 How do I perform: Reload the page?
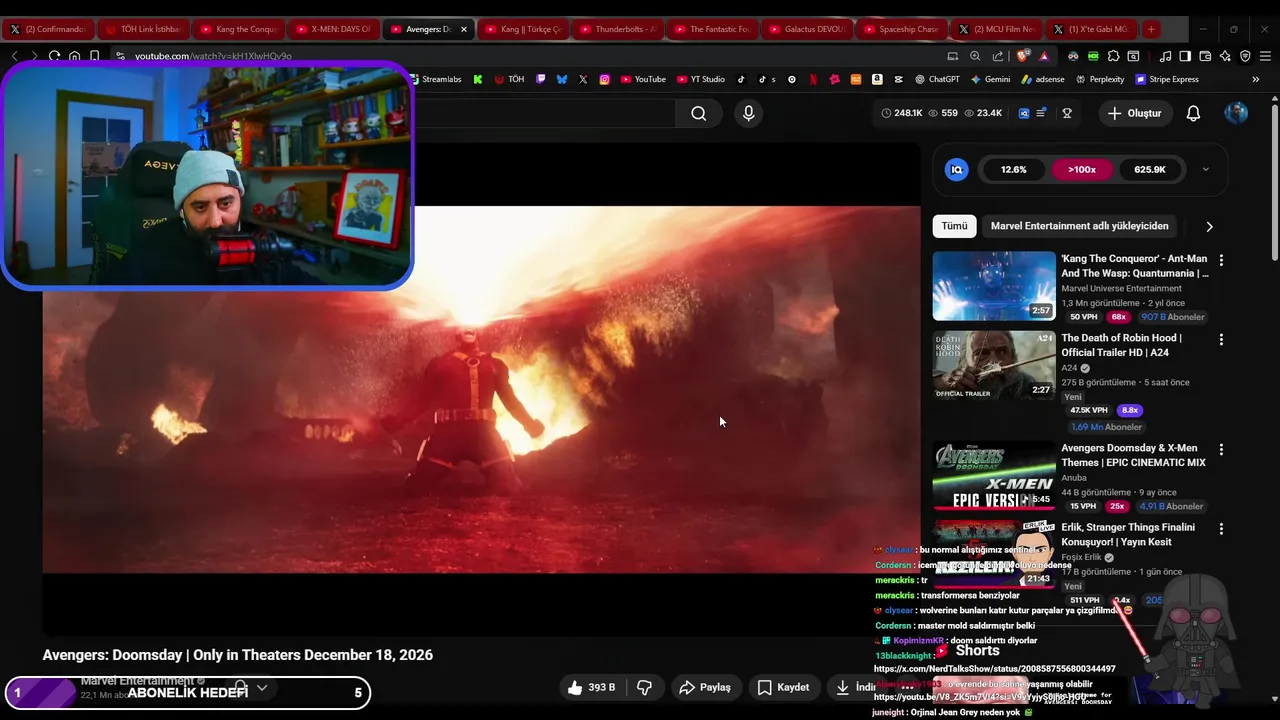click(54, 56)
